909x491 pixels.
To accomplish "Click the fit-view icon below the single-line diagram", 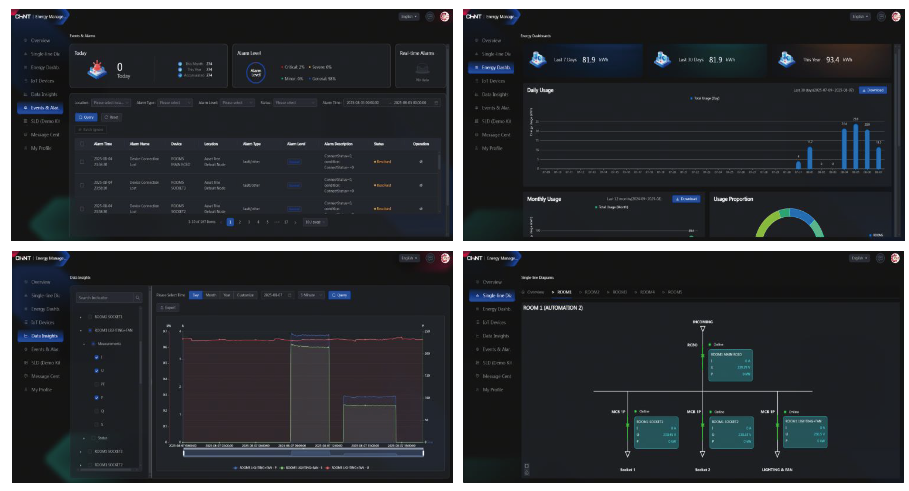I will tap(526, 465).
